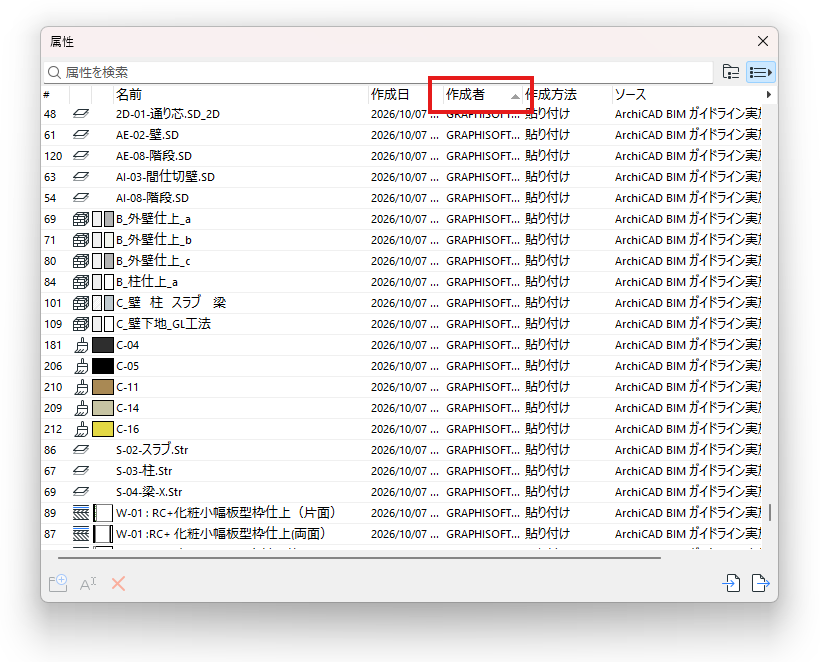Click the fill preview thumbnail of W-01 片面
Image resolution: width=820 pixels, height=662 pixels.
point(103,512)
